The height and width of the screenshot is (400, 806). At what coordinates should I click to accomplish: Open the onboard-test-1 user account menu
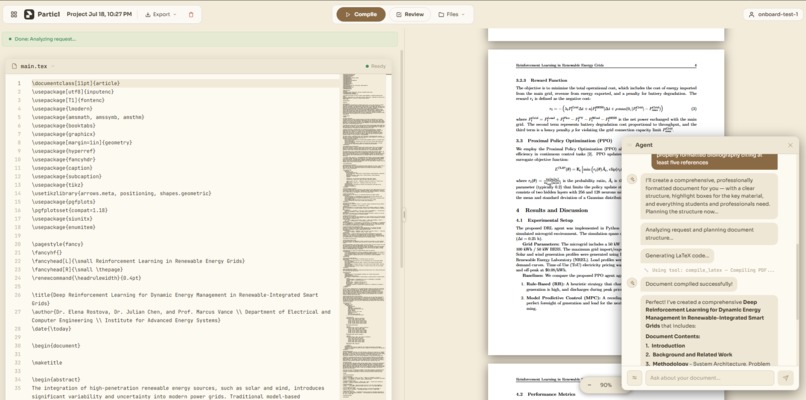point(773,14)
